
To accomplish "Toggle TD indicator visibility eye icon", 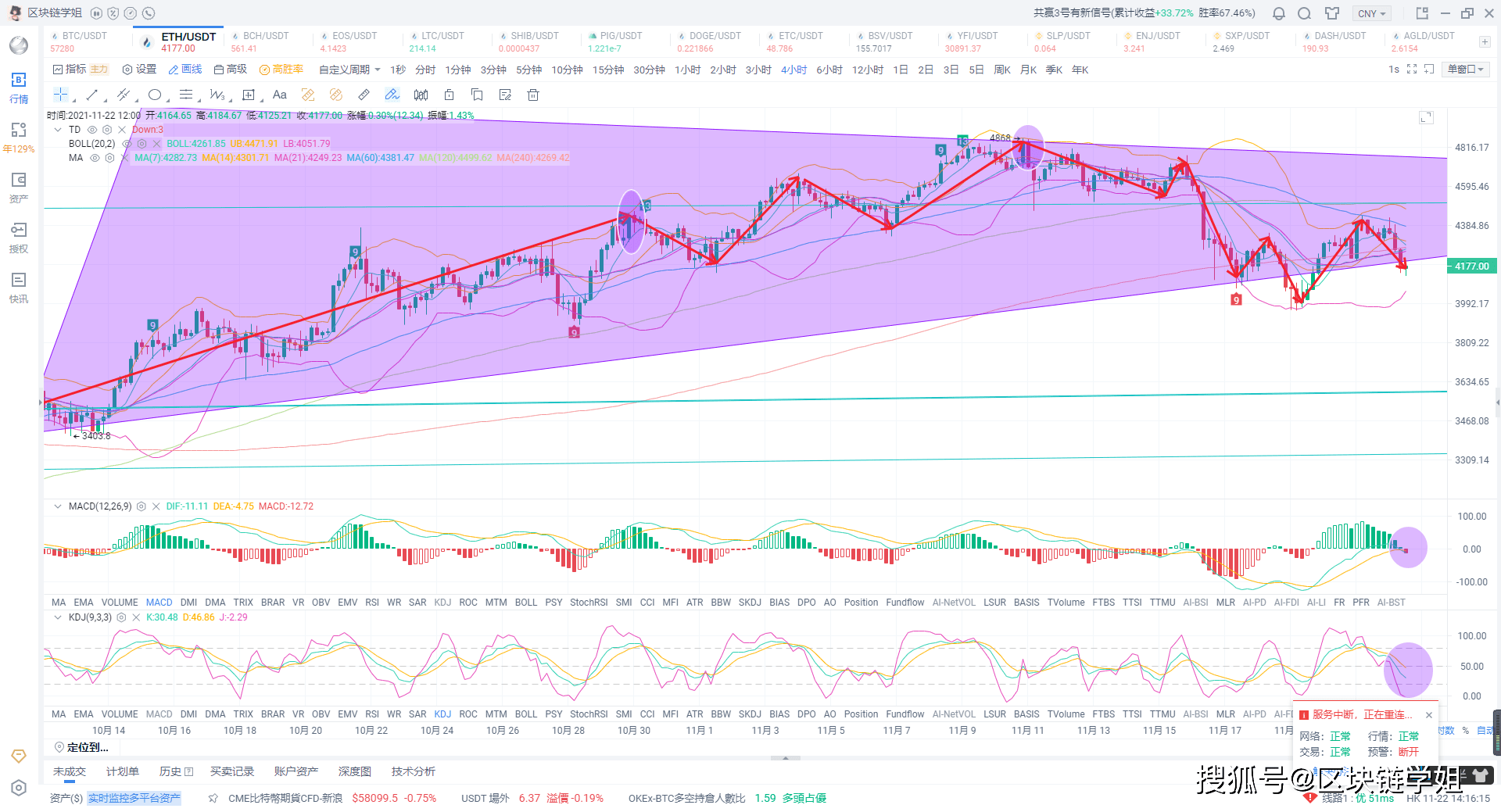I will 92,130.
